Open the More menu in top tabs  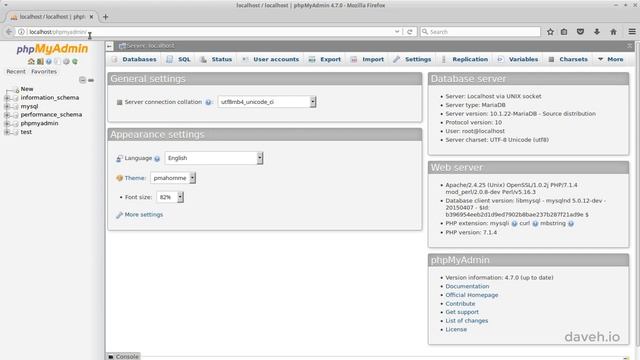pos(611,59)
